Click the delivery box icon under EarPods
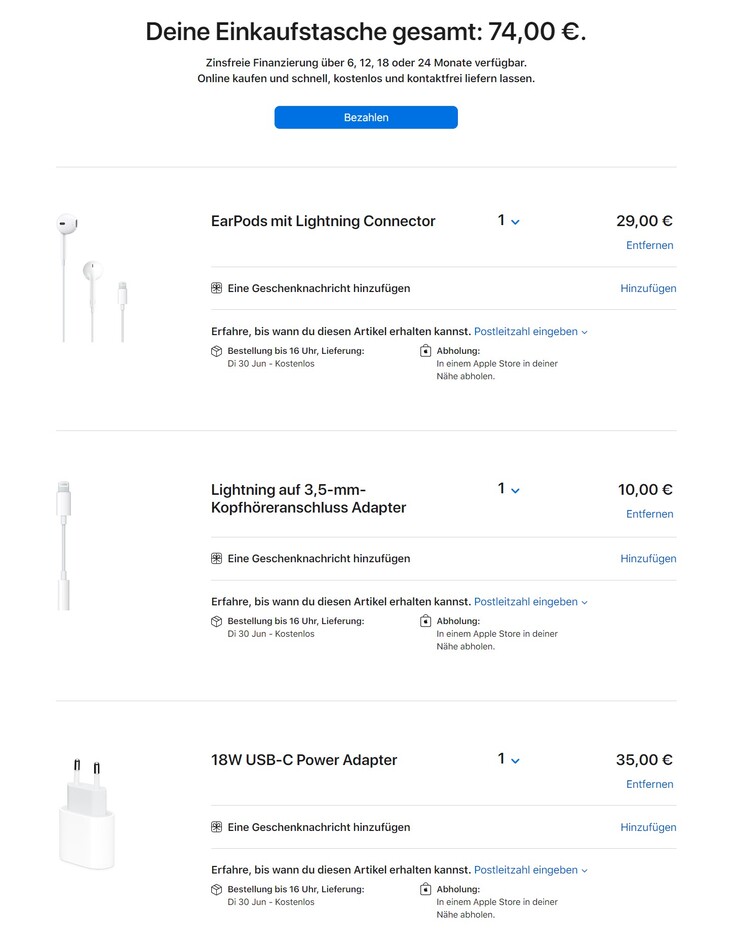The width and height of the screenshot is (738, 944). 216,351
